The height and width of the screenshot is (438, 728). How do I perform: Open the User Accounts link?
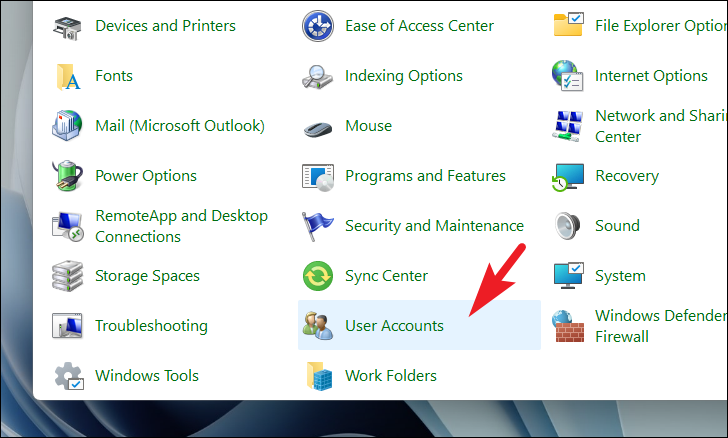394,326
